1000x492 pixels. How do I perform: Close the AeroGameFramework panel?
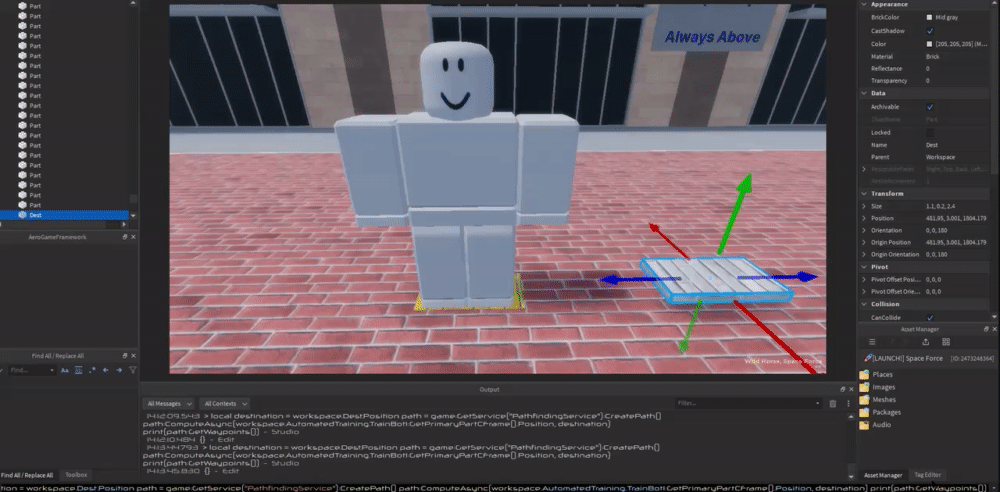133,237
